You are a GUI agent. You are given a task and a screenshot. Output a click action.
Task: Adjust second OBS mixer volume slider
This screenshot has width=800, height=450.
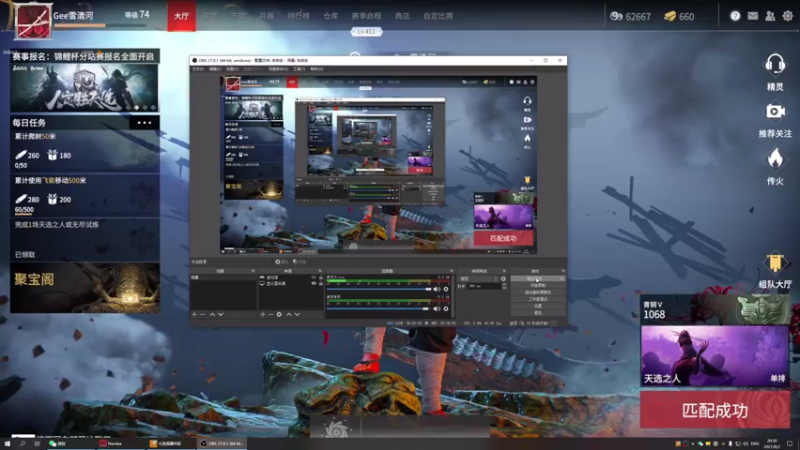click(378, 309)
